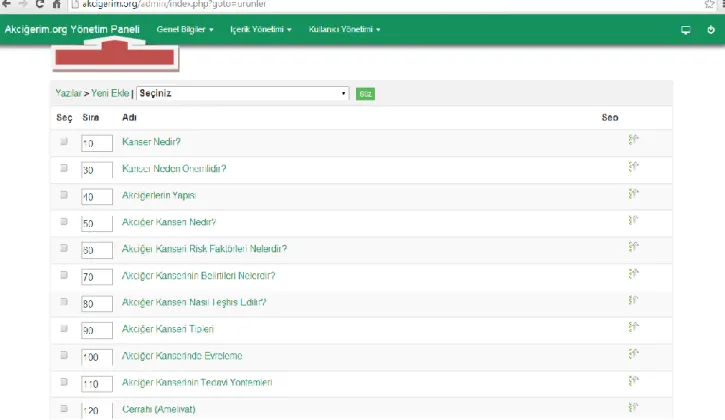Tick checkbox for Kanser Nedir?
This screenshot has width=725, height=420.
[64, 142]
